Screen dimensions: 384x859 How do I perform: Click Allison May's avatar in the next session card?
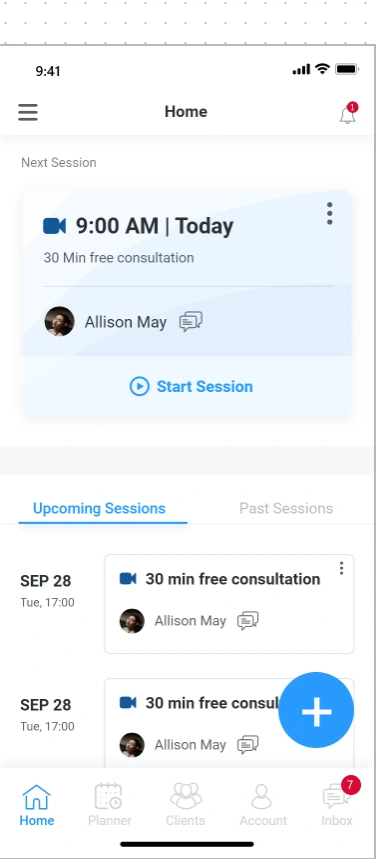(59, 322)
